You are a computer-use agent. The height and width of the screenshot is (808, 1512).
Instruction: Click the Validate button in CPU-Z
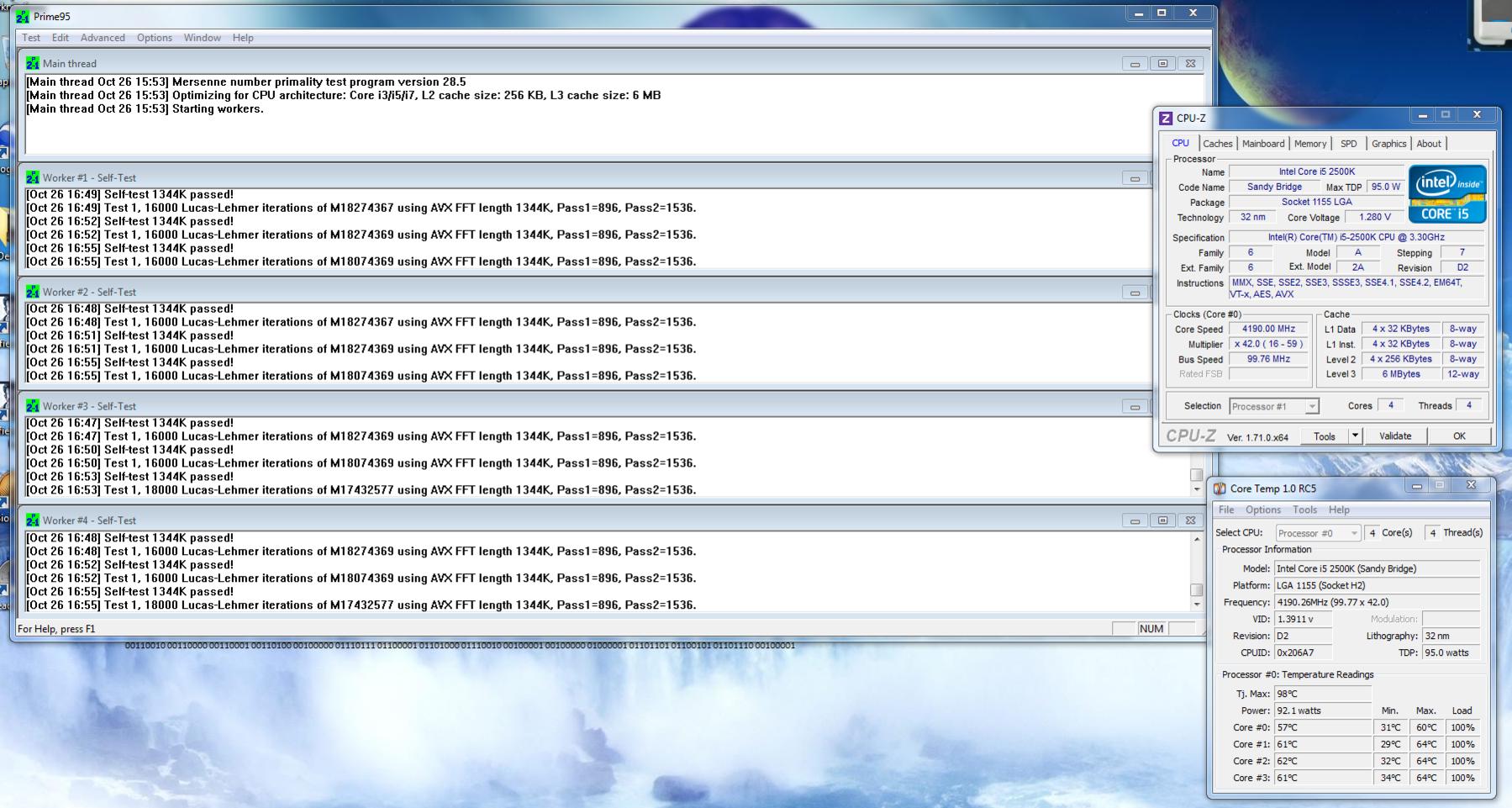[1395, 436]
